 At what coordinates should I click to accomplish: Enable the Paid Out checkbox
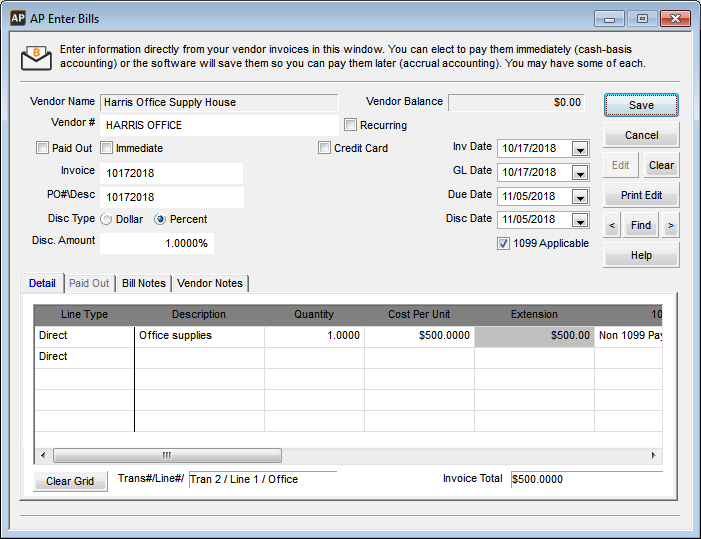click(42, 148)
